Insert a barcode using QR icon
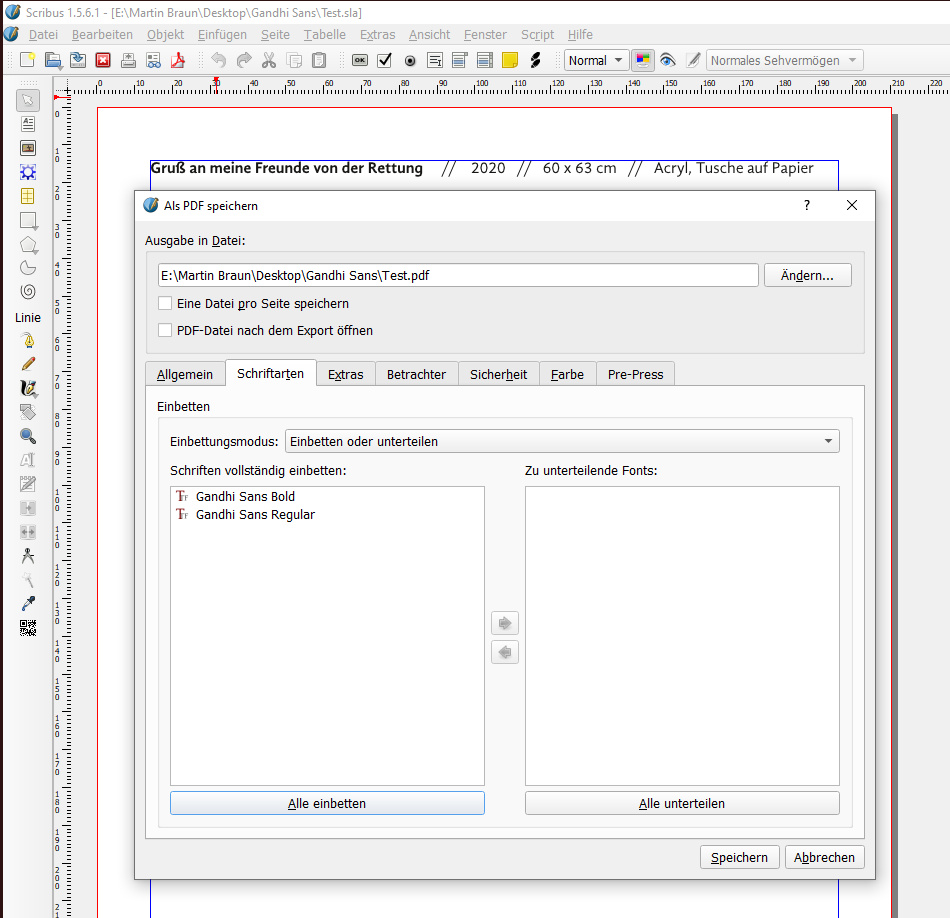950x918 pixels. tap(28, 628)
